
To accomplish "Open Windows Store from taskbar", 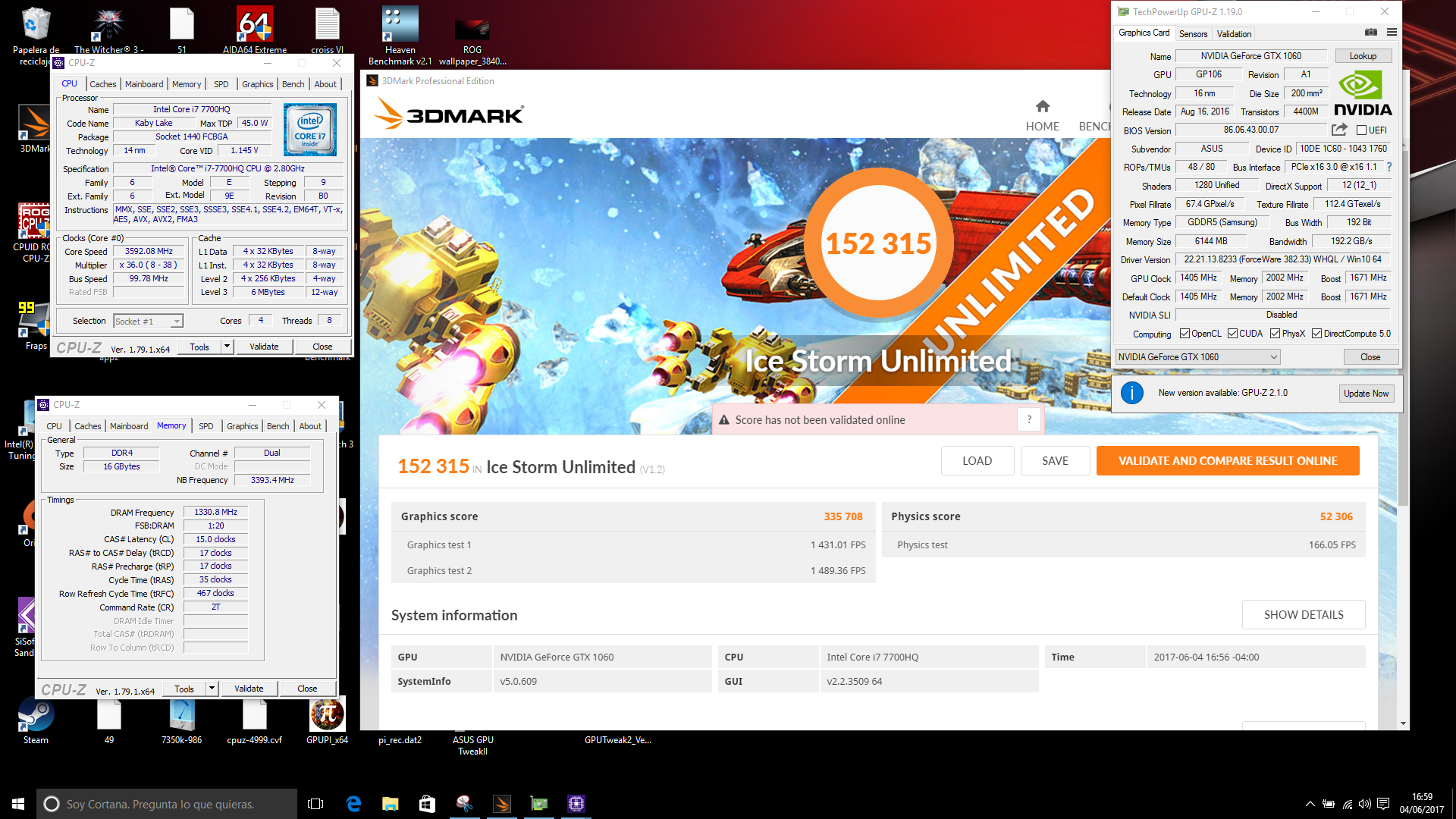I will (x=427, y=804).
